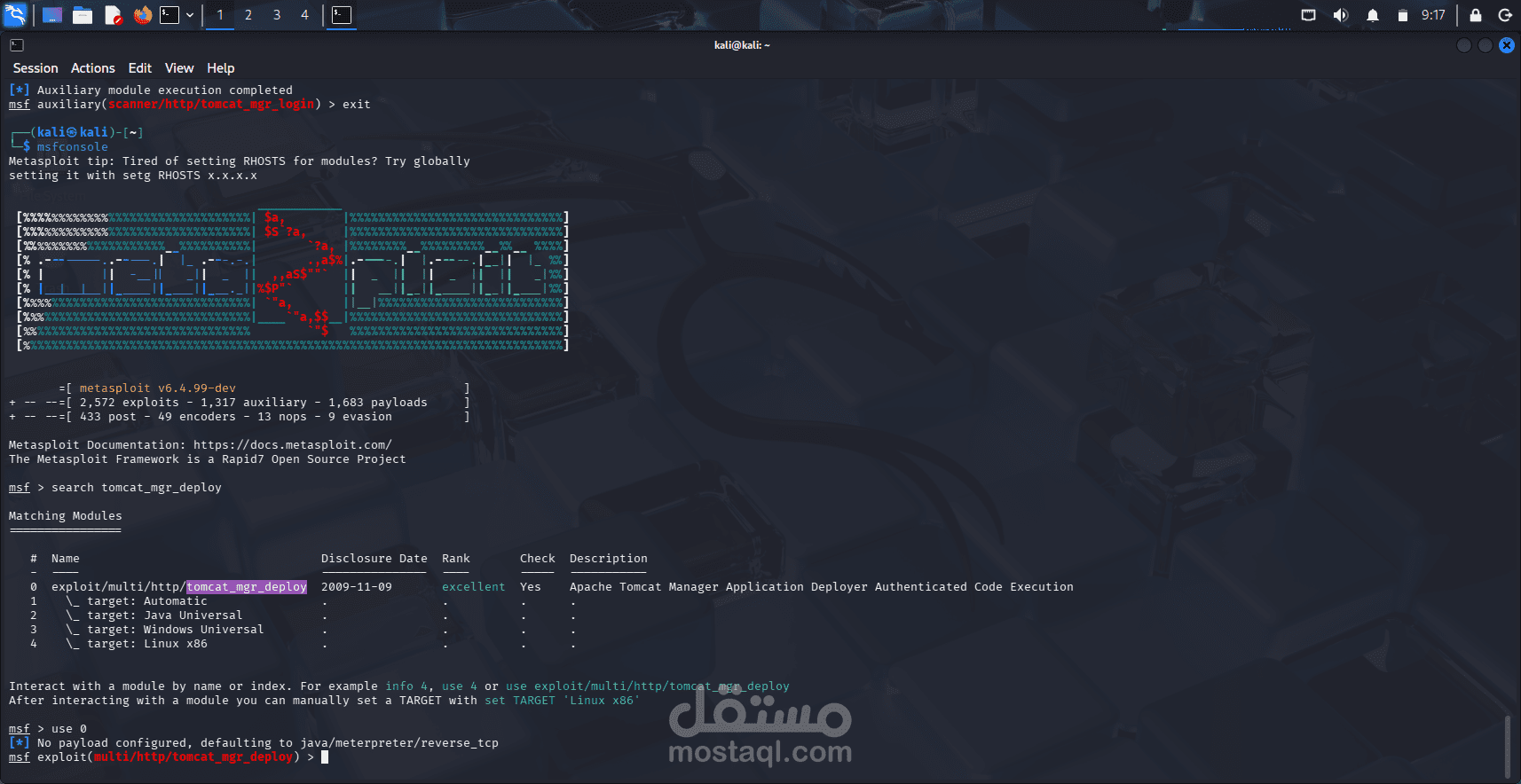Launch Firefox browser from the panel
Viewport: 1521px width, 784px height.
point(142,15)
